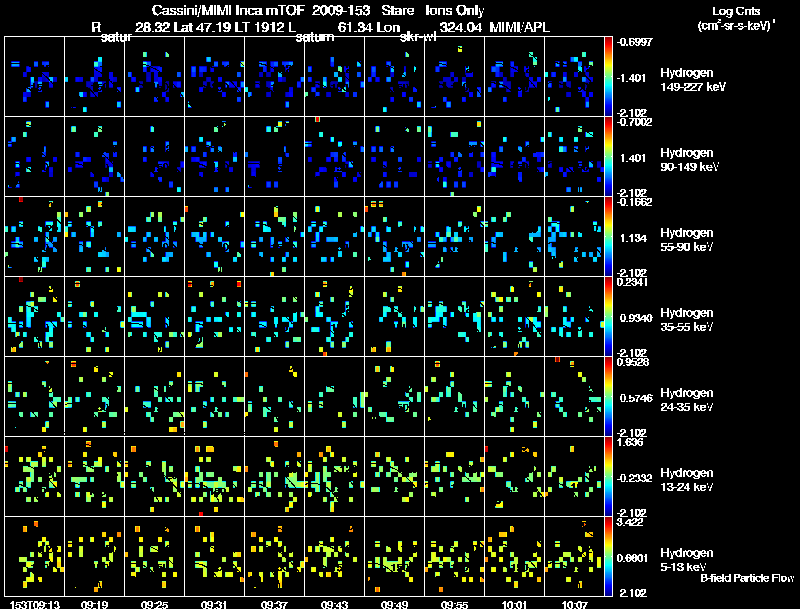Click the 'Hydrogen 24-35 keV' row label

pos(687,400)
